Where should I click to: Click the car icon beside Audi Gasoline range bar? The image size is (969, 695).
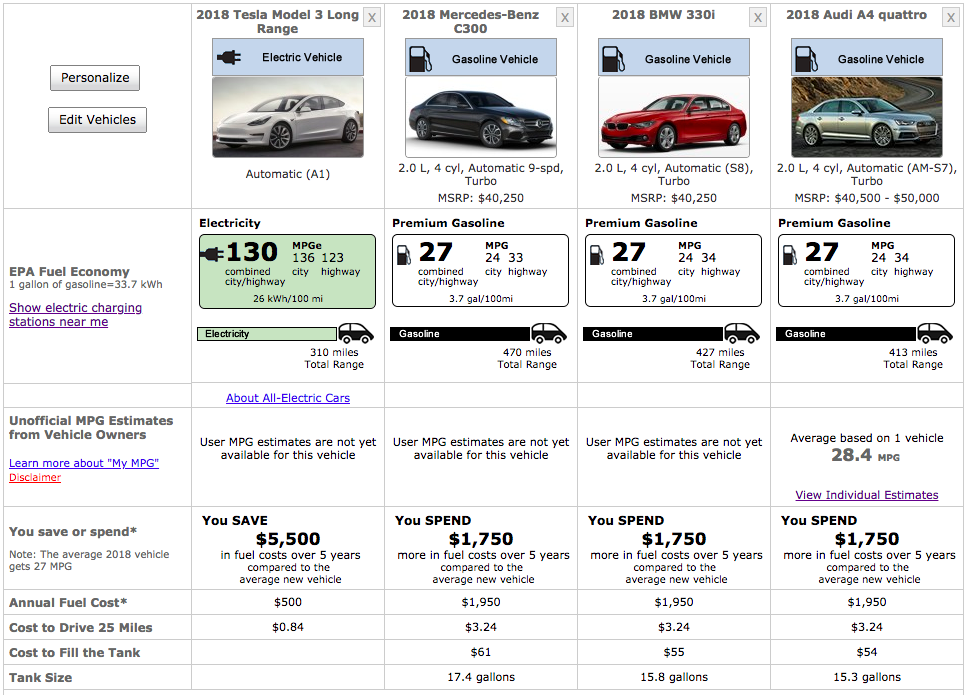pos(934,333)
